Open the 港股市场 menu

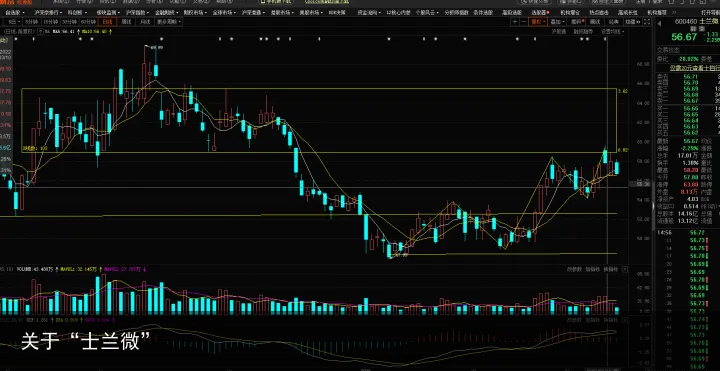(x=282, y=12)
